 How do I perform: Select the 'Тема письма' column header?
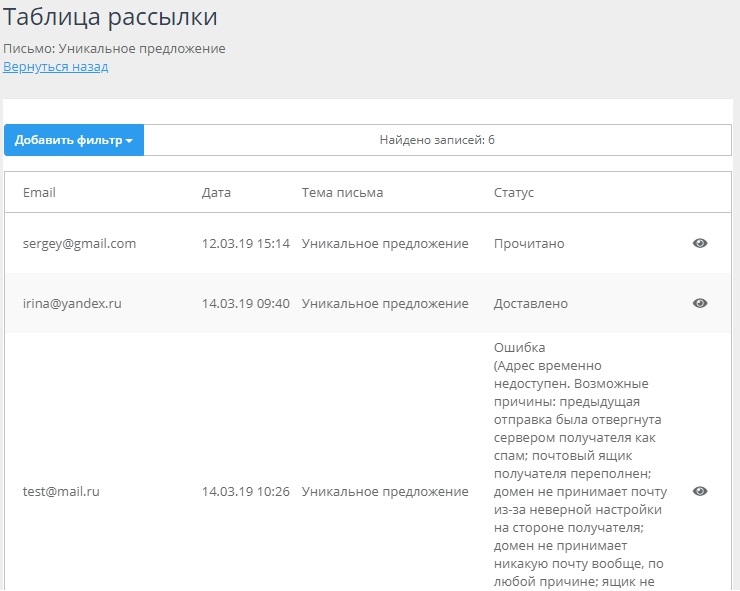pos(342,192)
